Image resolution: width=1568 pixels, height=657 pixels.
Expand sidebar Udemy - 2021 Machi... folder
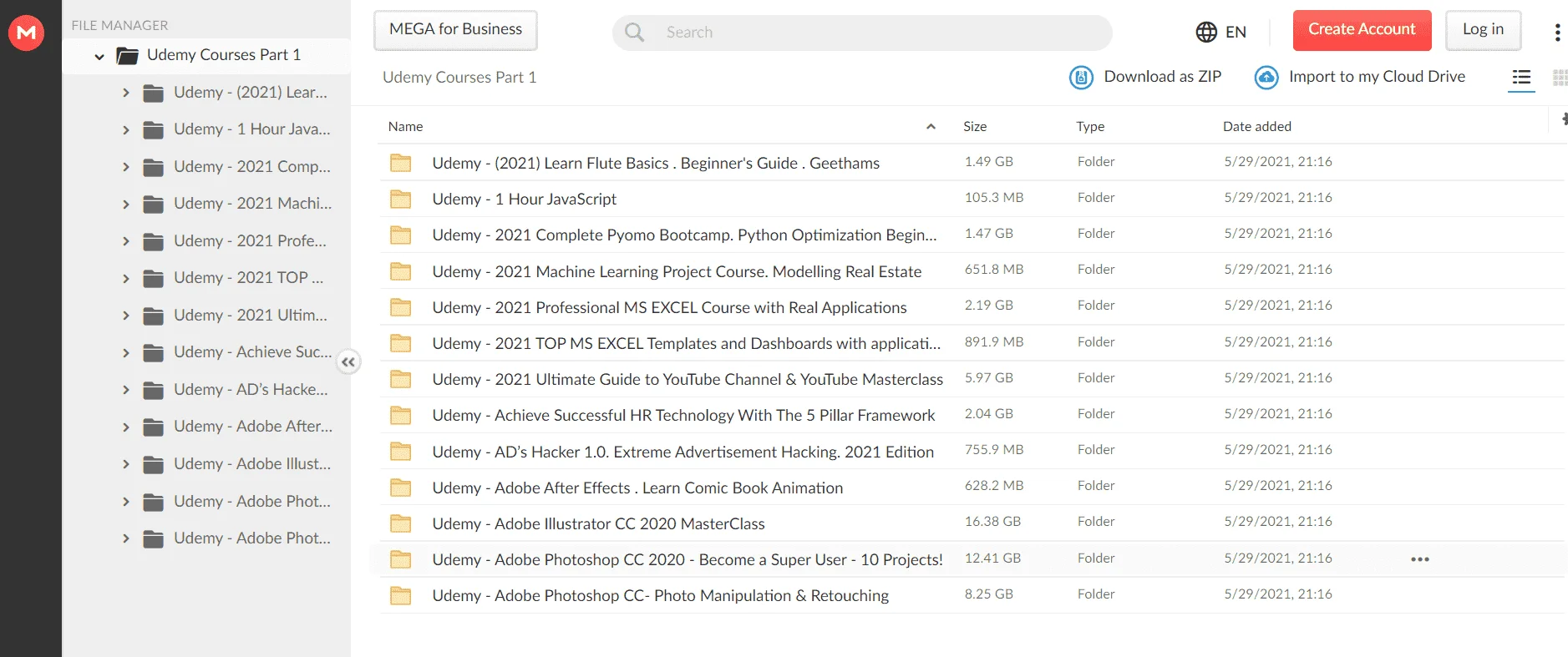[x=126, y=204]
